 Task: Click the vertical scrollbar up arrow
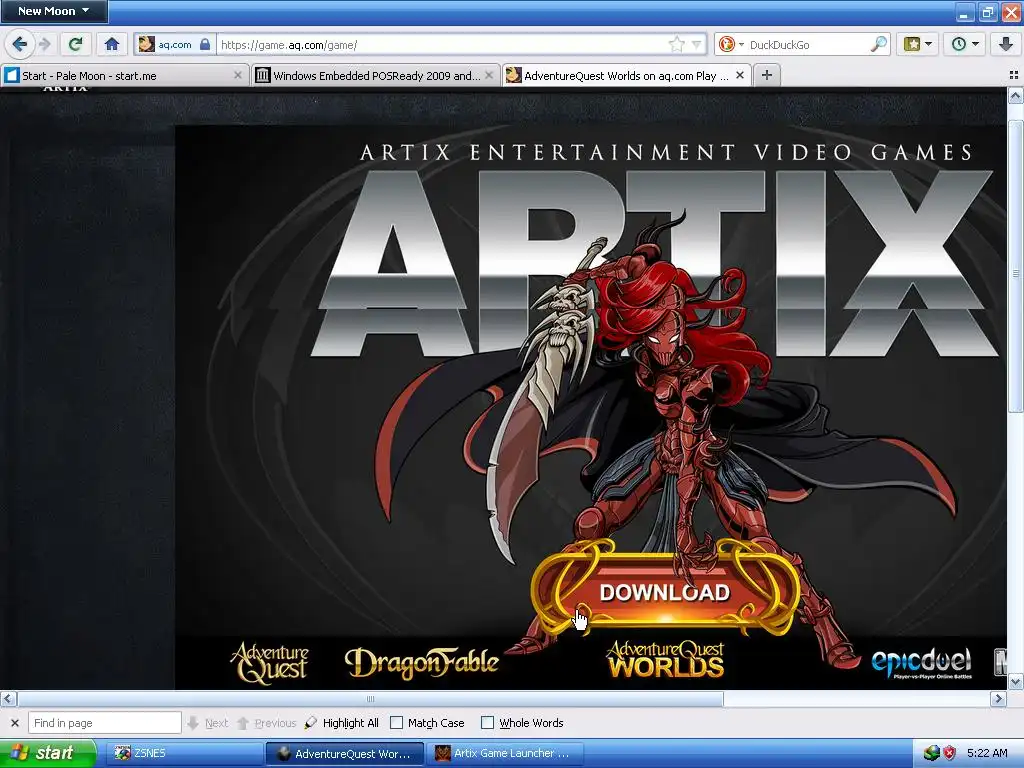[1015, 96]
